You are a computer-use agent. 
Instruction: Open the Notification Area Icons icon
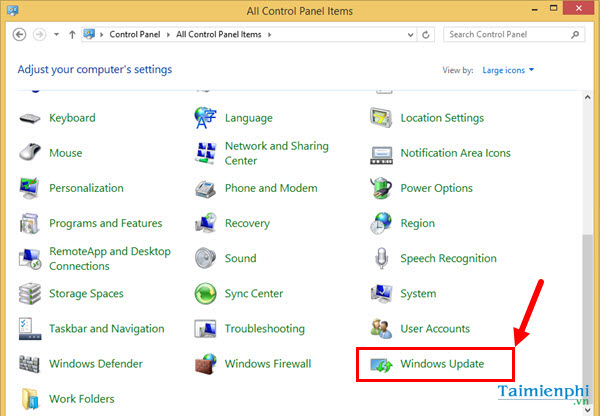[x=381, y=155]
